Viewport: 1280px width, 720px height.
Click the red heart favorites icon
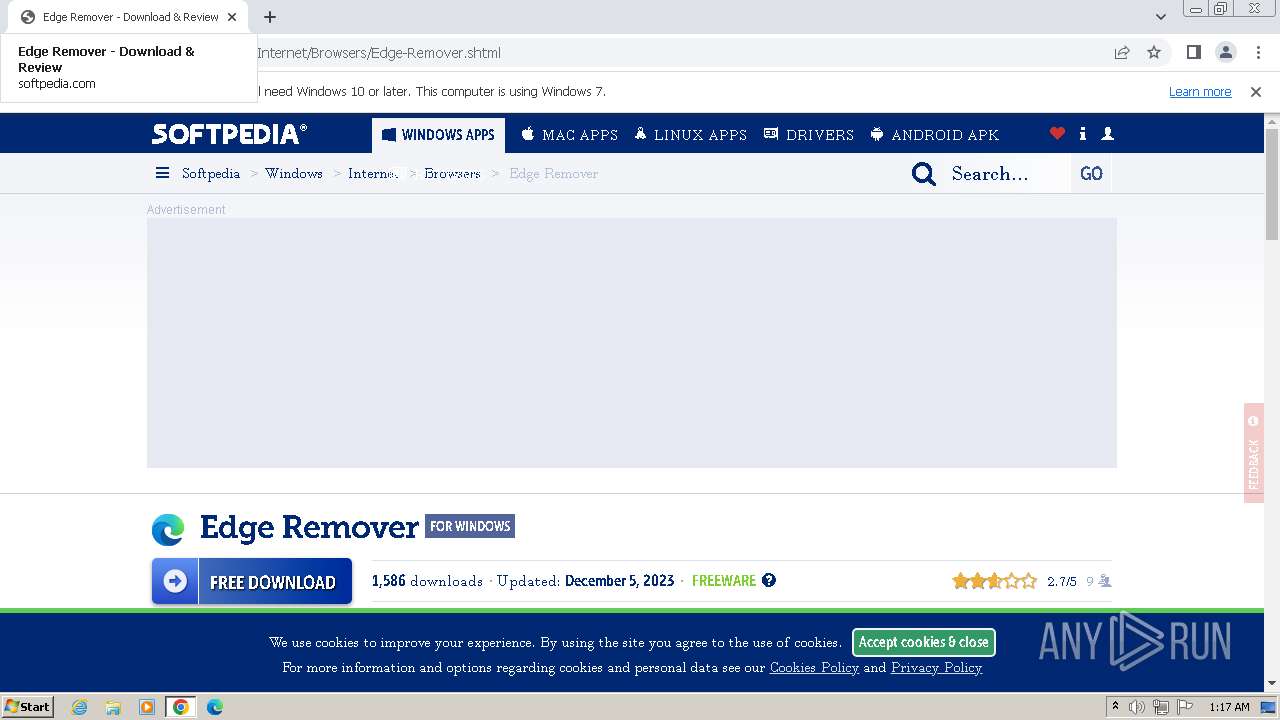coord(1057,134)
